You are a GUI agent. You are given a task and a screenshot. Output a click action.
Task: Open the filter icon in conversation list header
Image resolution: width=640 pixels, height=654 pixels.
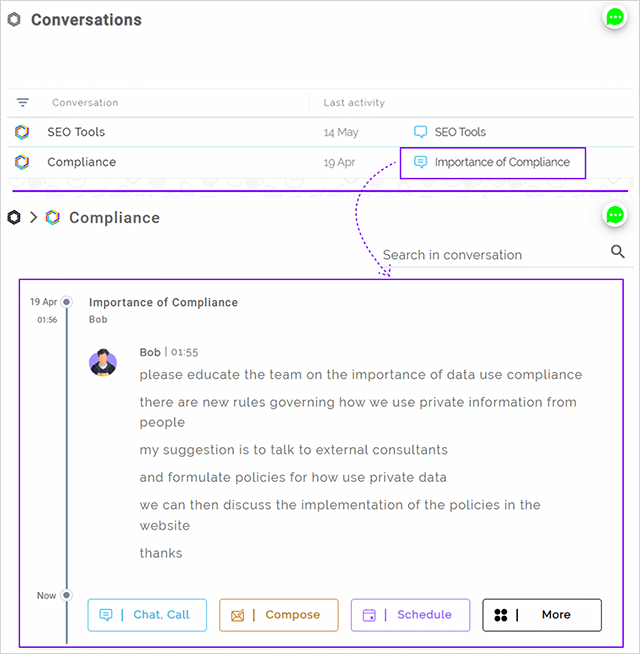[x=23, y=102]
